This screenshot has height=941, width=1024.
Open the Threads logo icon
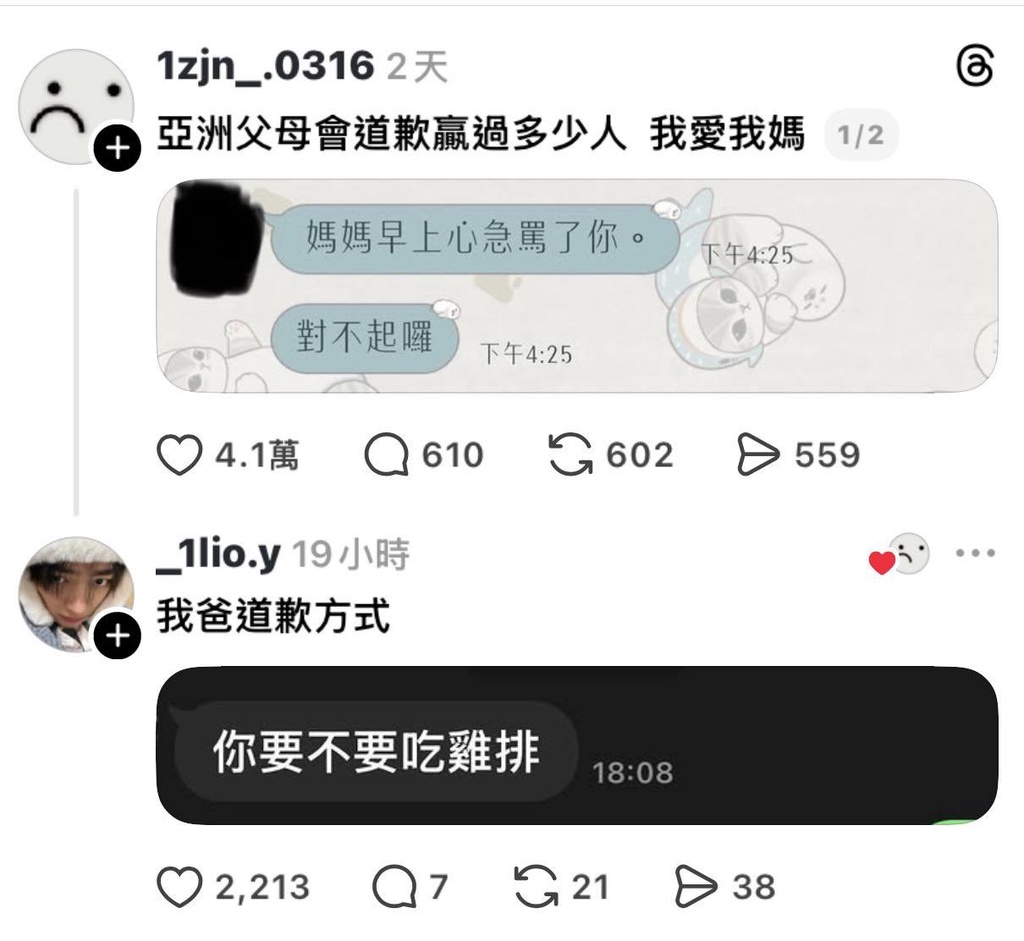975,65
